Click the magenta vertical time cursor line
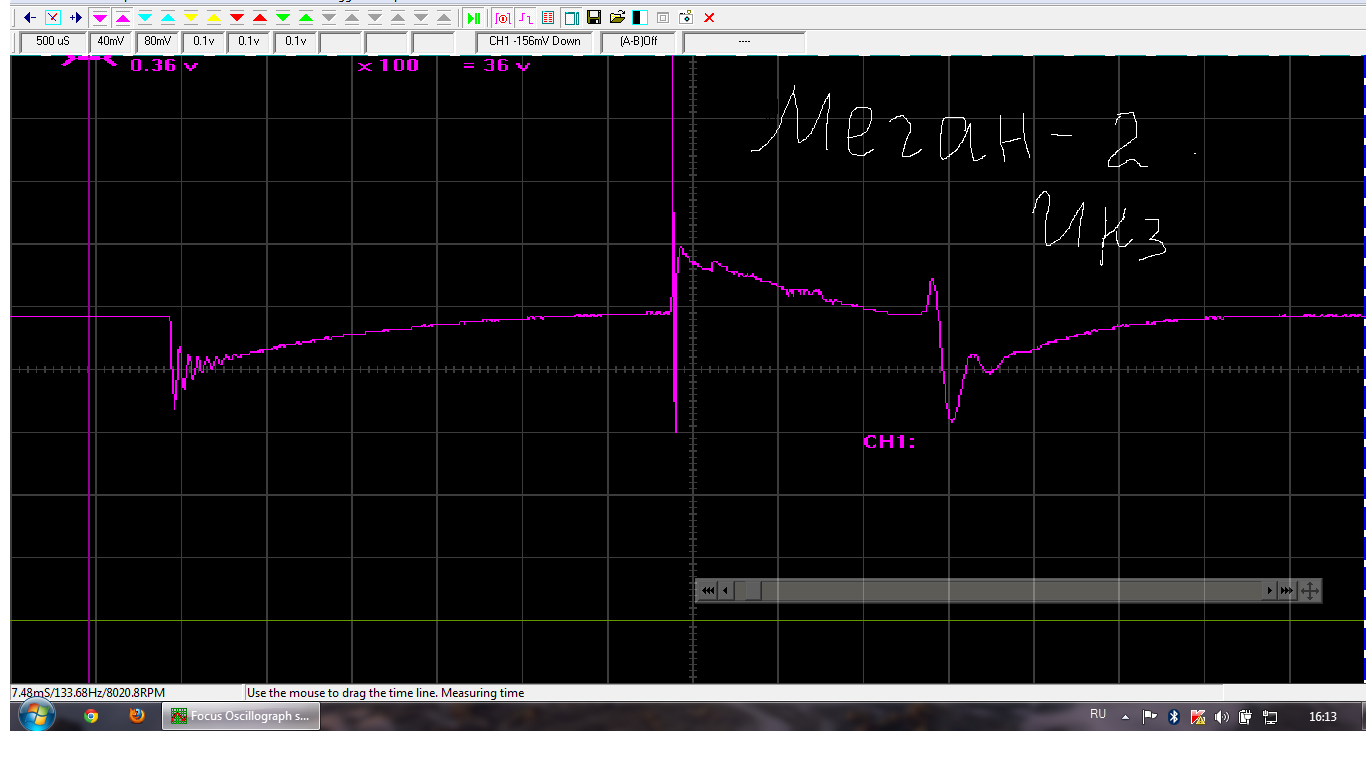1366x768 pixels. point(90,370)
